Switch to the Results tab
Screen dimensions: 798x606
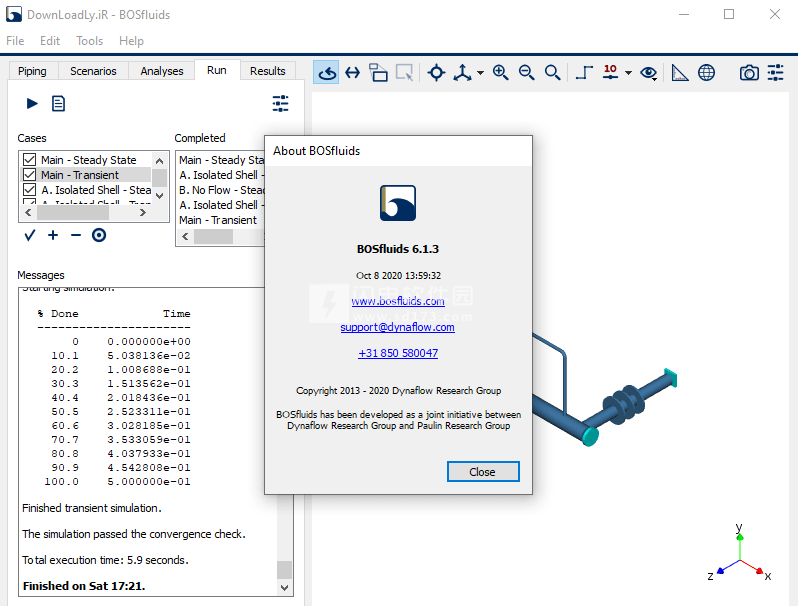[x=267, y=71]
